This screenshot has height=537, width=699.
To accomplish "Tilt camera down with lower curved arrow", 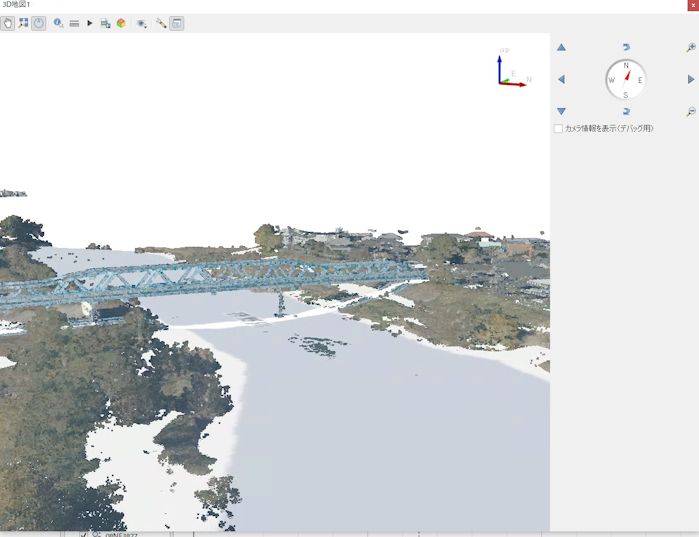I will coord(626,111).
